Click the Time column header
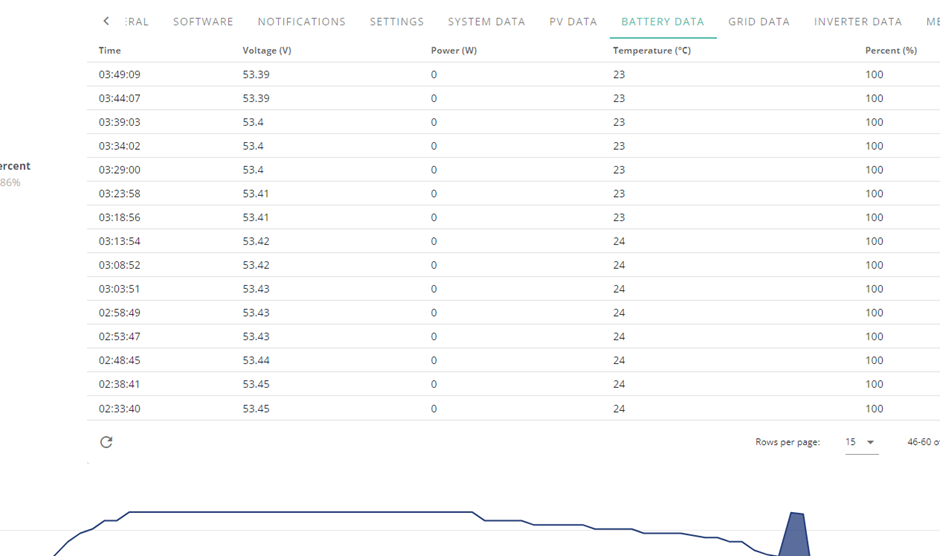This screenshot has height=556, width=940. [110, 50]
